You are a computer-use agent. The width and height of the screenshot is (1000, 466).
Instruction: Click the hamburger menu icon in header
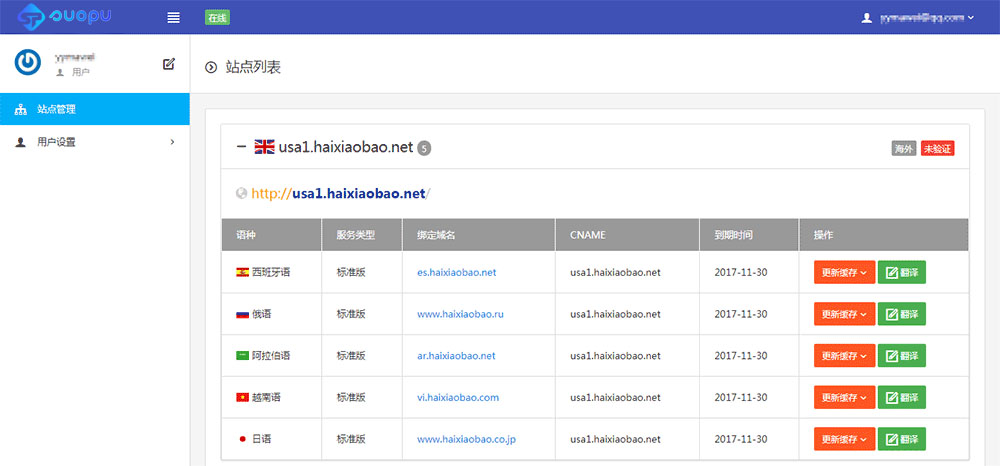coord(174,17)
